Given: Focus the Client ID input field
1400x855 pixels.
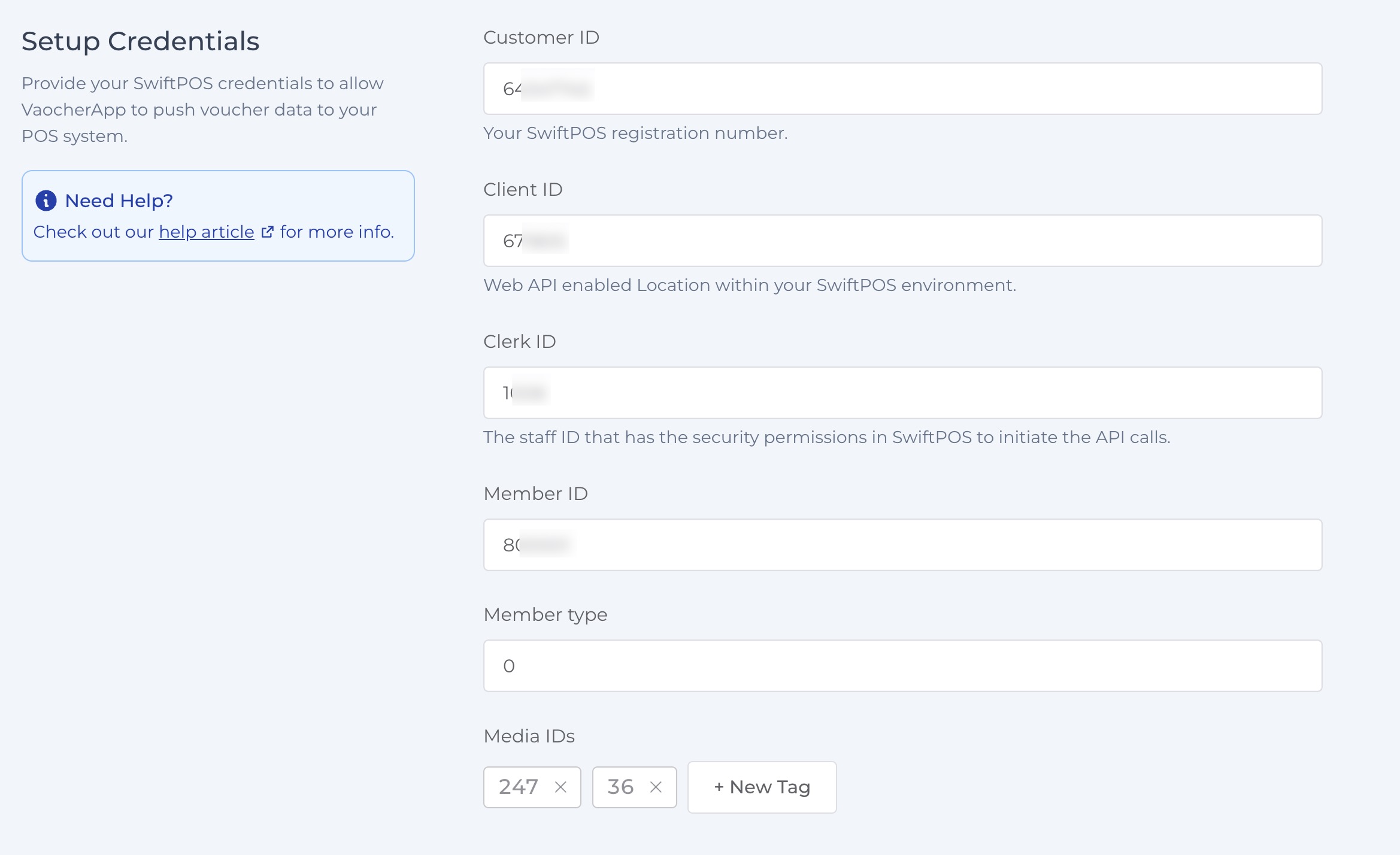Looking at the screenshot, I should [x=902, y=241].
